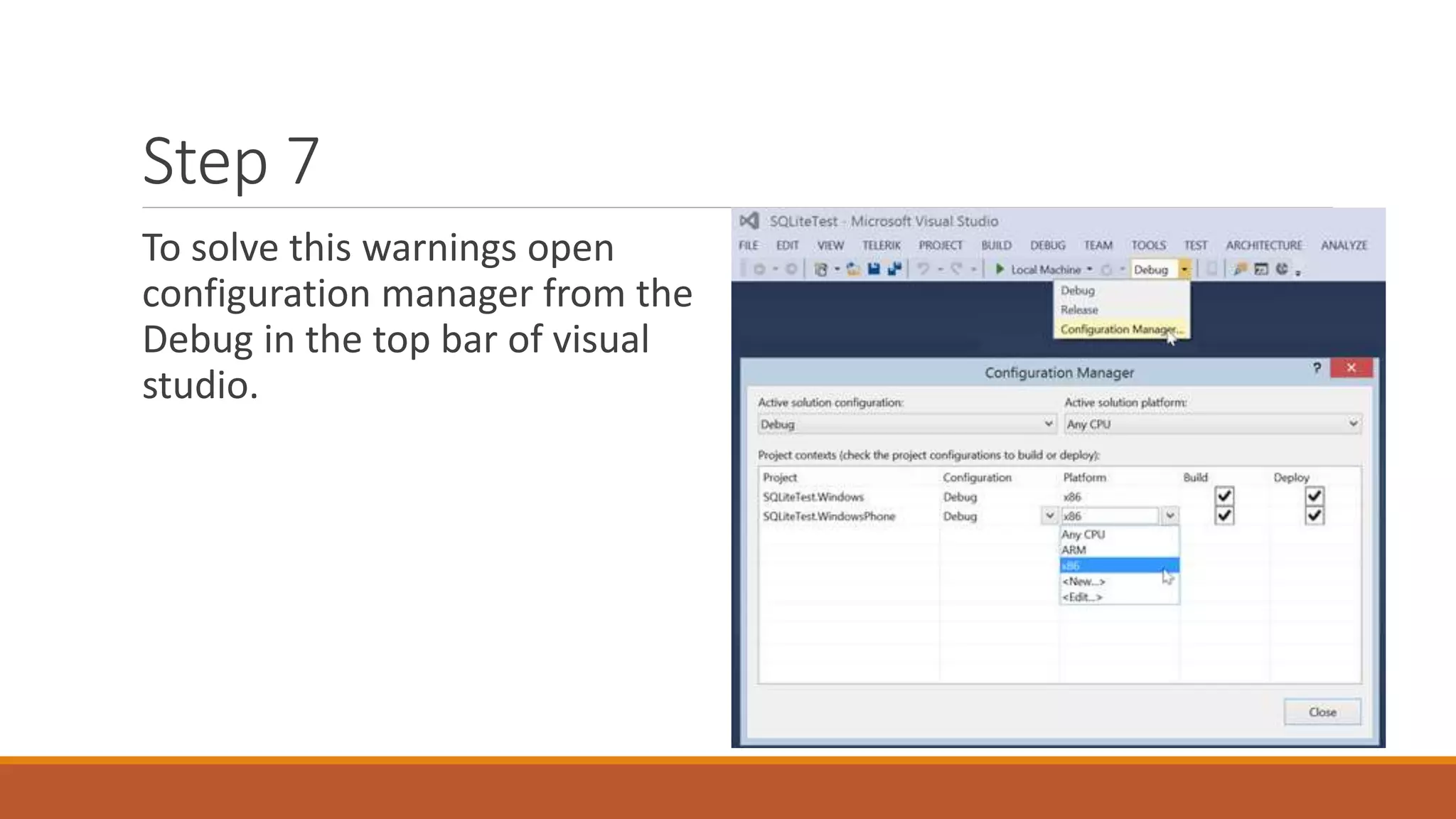Open the Undo history dropdown arrow
The width and height of the screenshot is (1456, 819).
940,269
